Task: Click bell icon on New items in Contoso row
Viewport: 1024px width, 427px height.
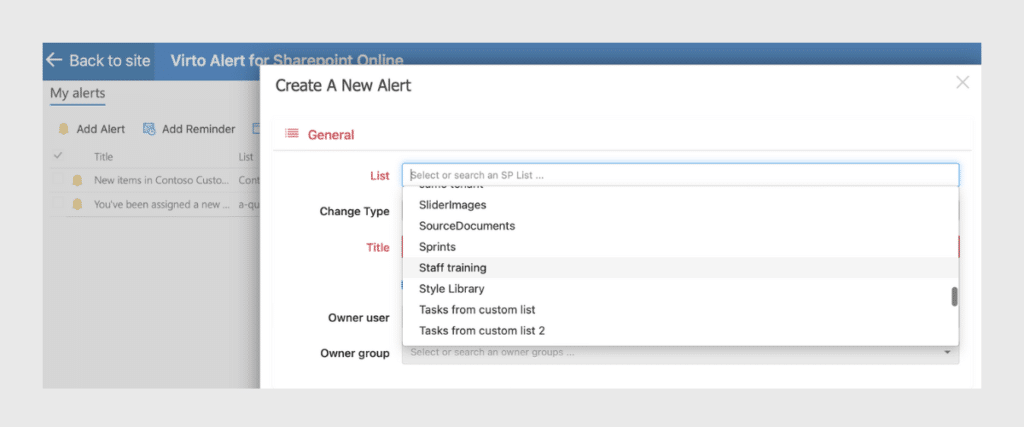Action: point(77,180)
